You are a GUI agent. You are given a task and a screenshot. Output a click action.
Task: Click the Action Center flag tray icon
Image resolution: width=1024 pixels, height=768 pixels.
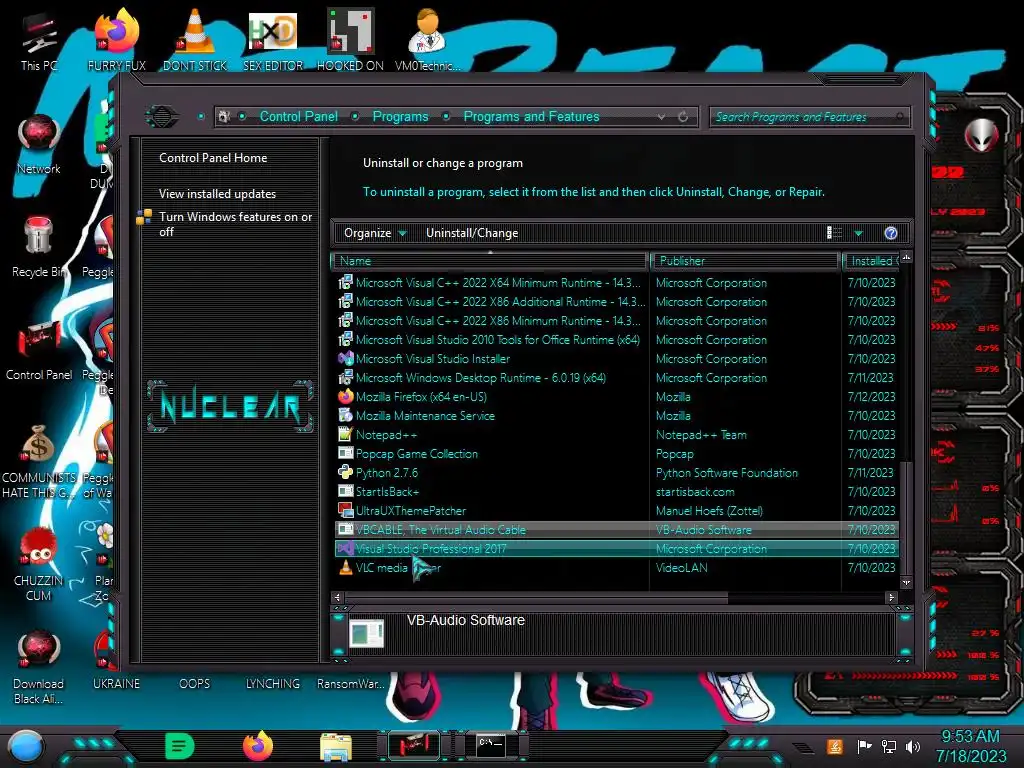[864, 746]
